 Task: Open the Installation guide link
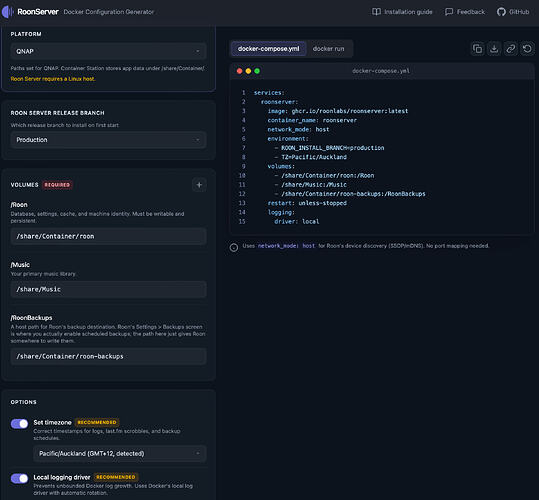click(402, 12)
